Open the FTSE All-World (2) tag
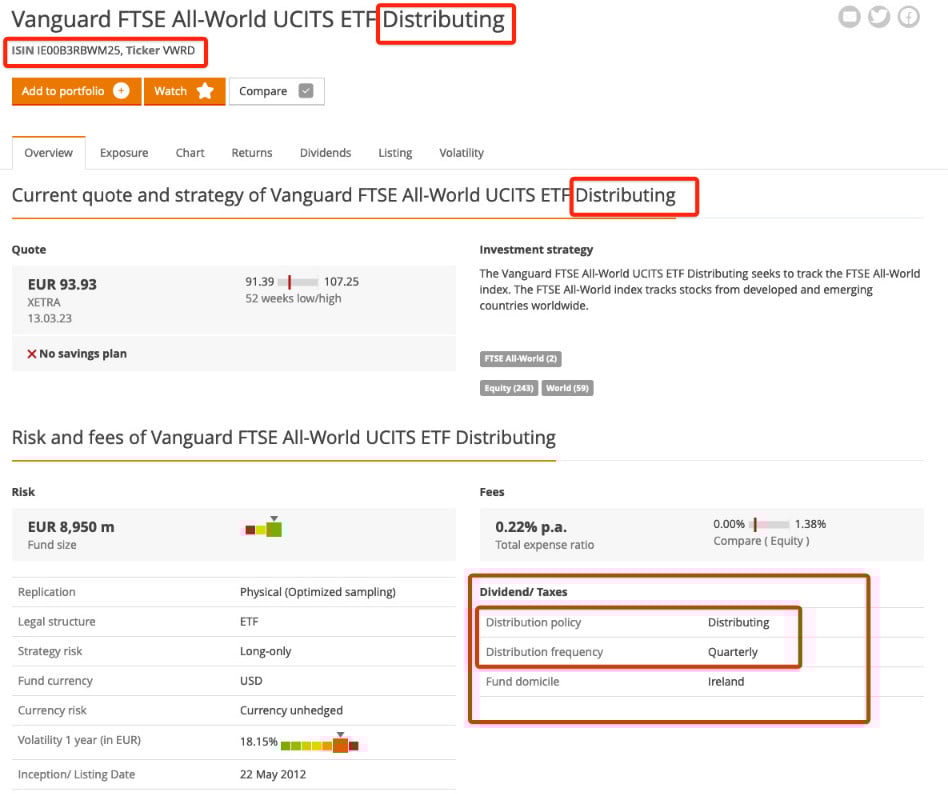Image resolution: width=948 pixels, height=794 pixels. [x=521, y=359]
